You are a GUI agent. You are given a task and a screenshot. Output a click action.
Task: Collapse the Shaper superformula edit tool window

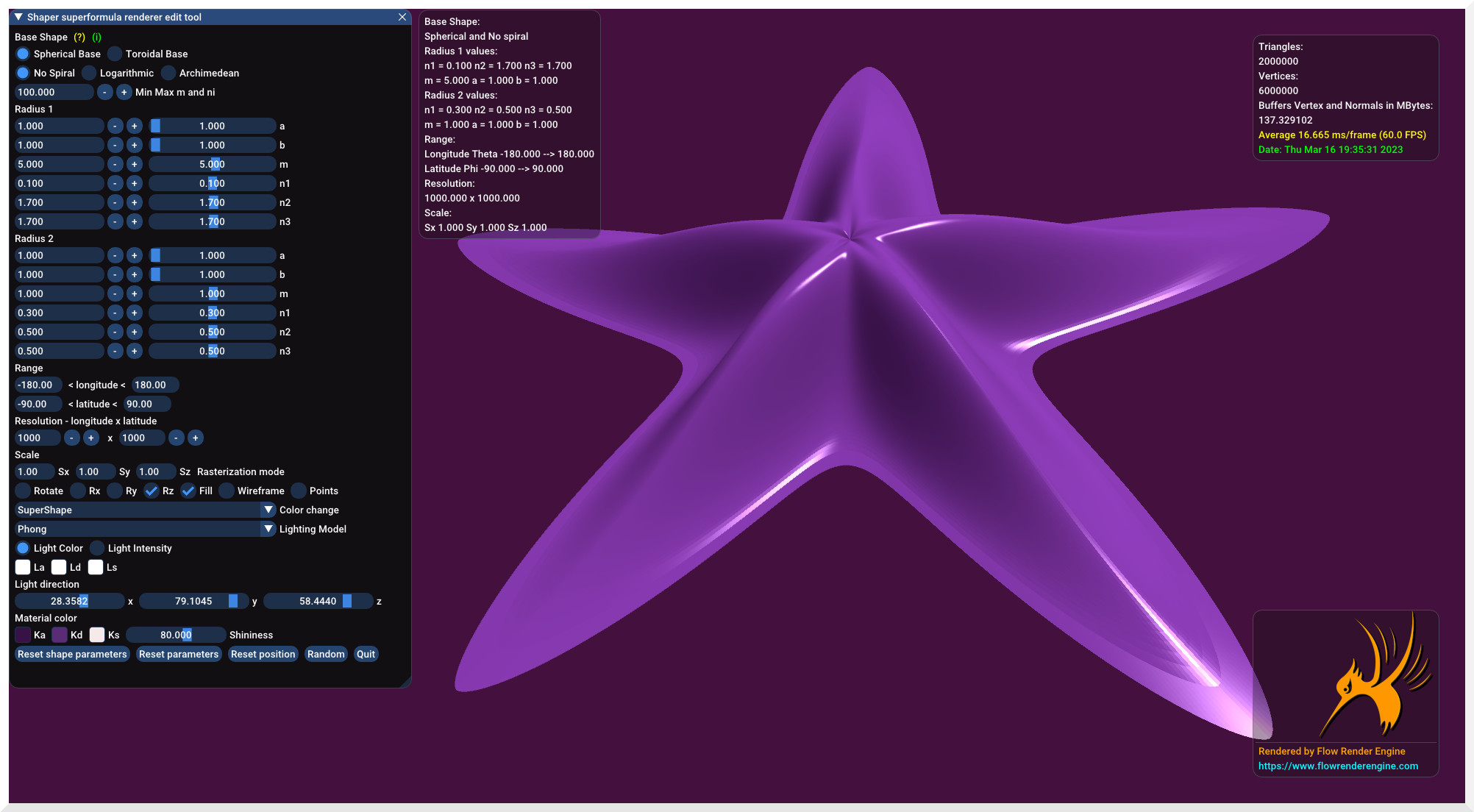[18, 17]
